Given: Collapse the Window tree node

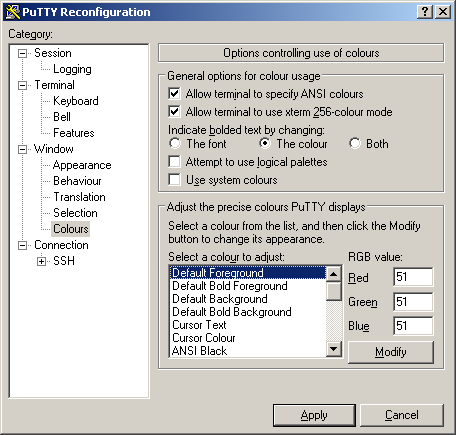Looking at the screenshot, I should pos(22,149).
